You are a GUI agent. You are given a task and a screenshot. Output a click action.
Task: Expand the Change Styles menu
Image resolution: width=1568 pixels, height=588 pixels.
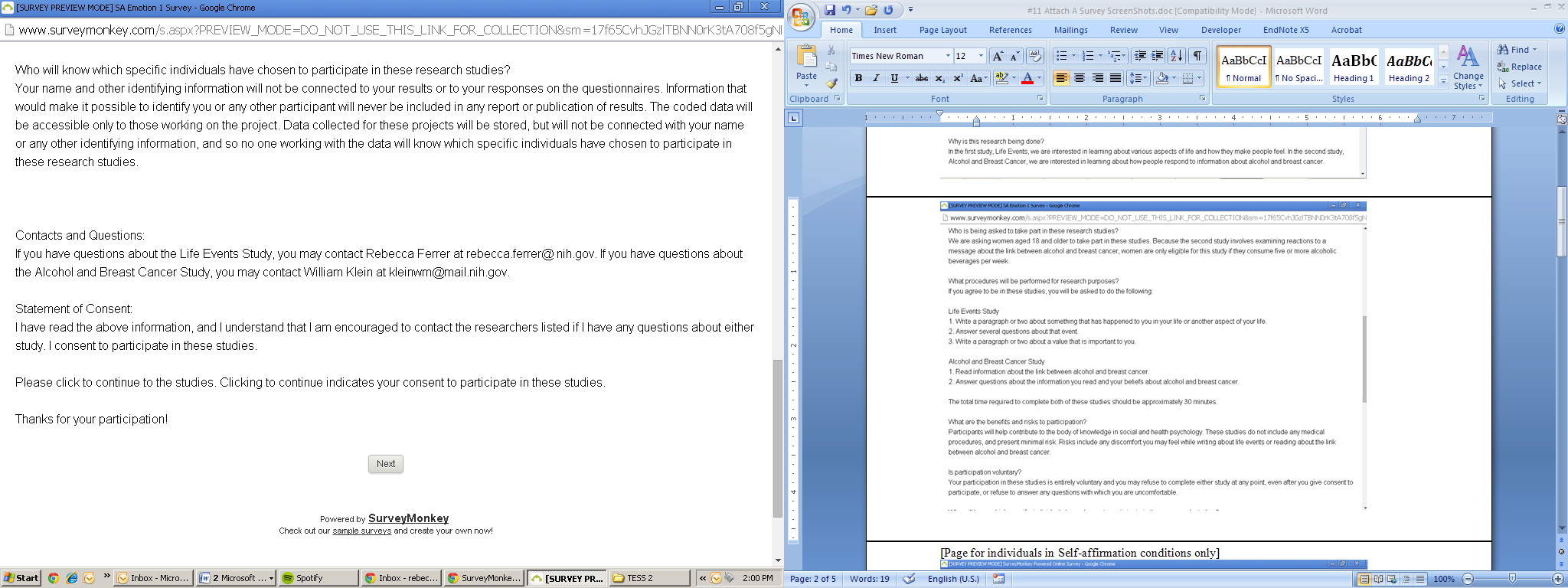pos(1468,67)
